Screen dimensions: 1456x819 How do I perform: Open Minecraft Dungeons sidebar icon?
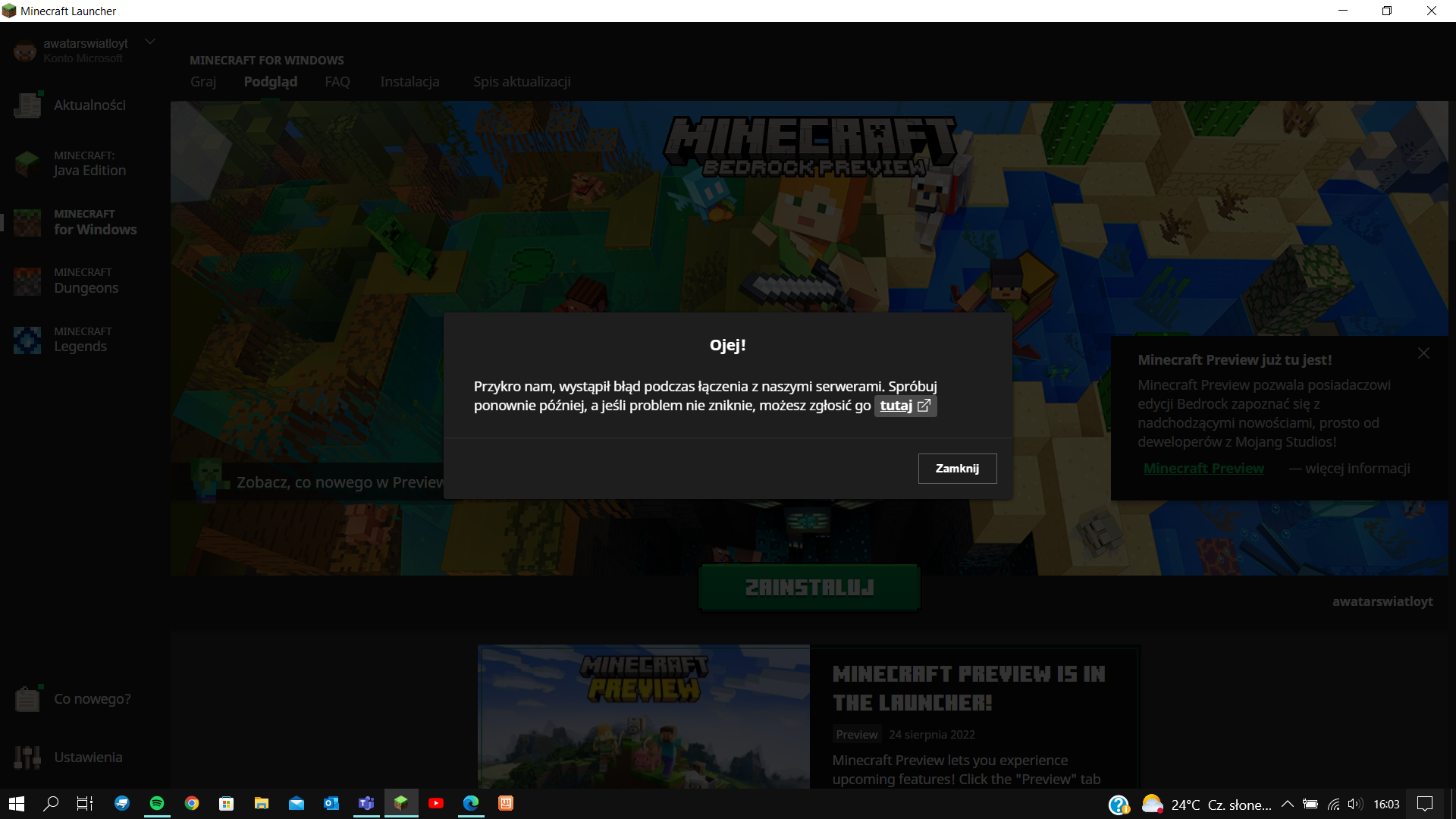coord(28,281)
